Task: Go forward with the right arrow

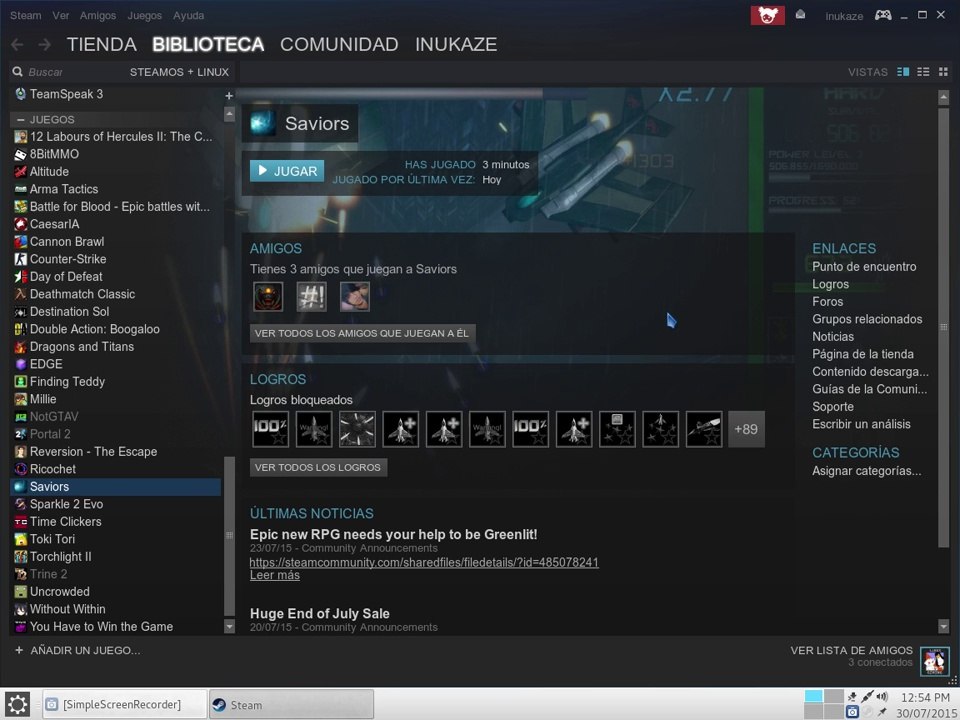Action: pos(44,44)
